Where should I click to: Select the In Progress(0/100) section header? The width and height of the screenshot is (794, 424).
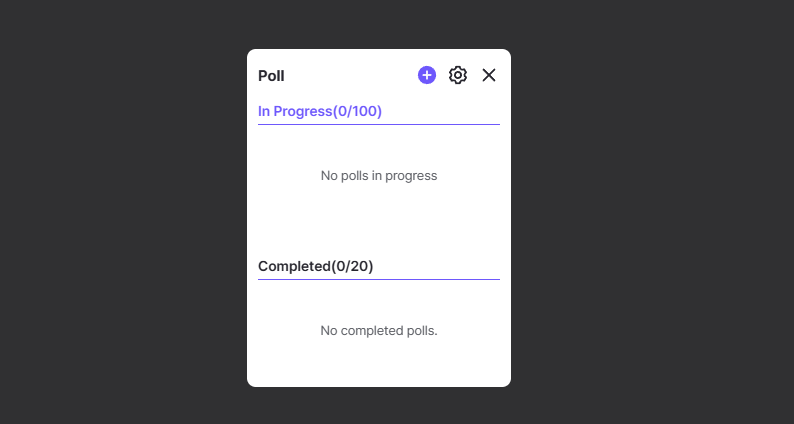[320, 111]
